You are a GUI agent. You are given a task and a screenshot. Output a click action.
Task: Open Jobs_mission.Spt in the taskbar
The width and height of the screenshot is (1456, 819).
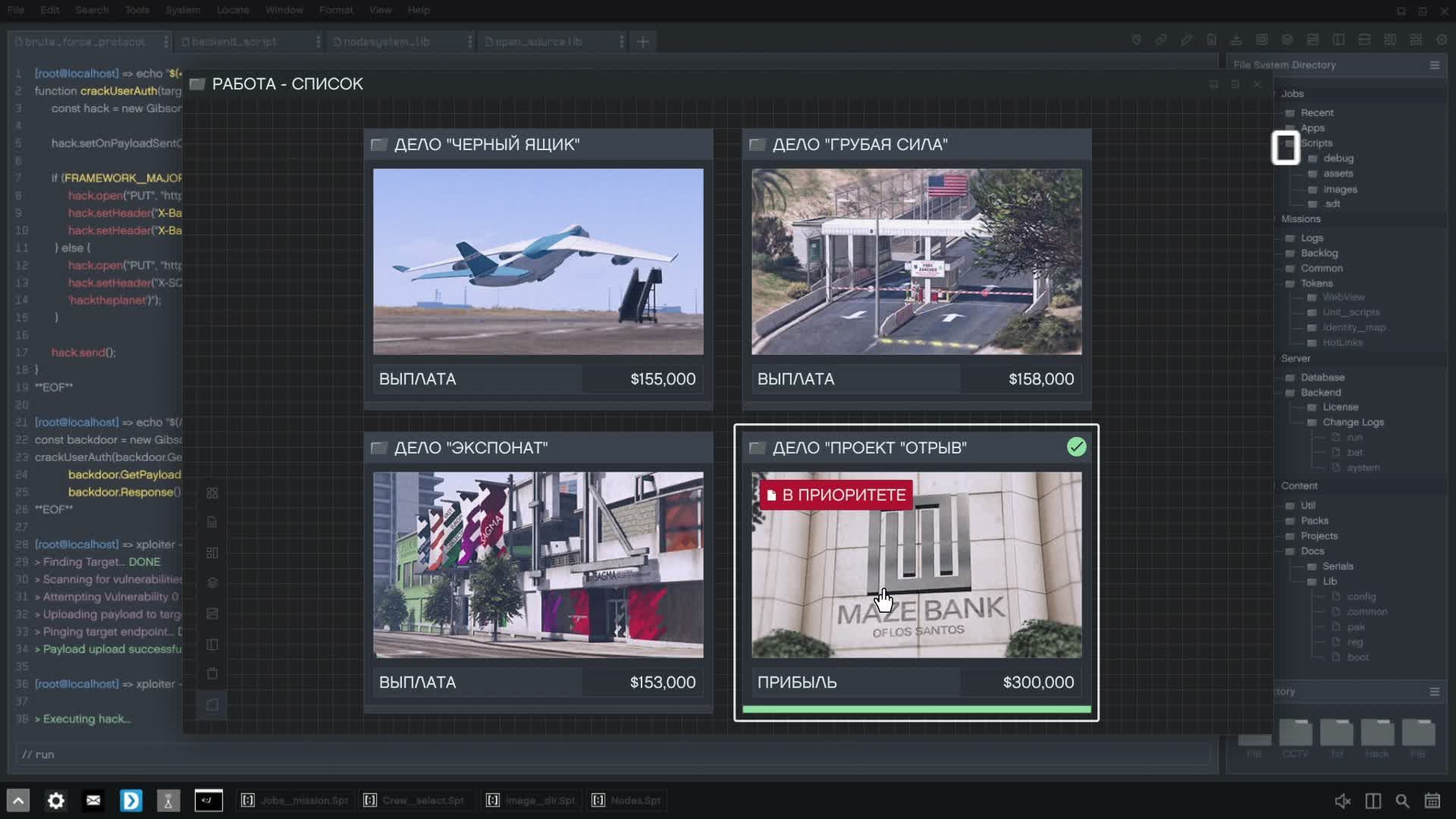[295, 800]
